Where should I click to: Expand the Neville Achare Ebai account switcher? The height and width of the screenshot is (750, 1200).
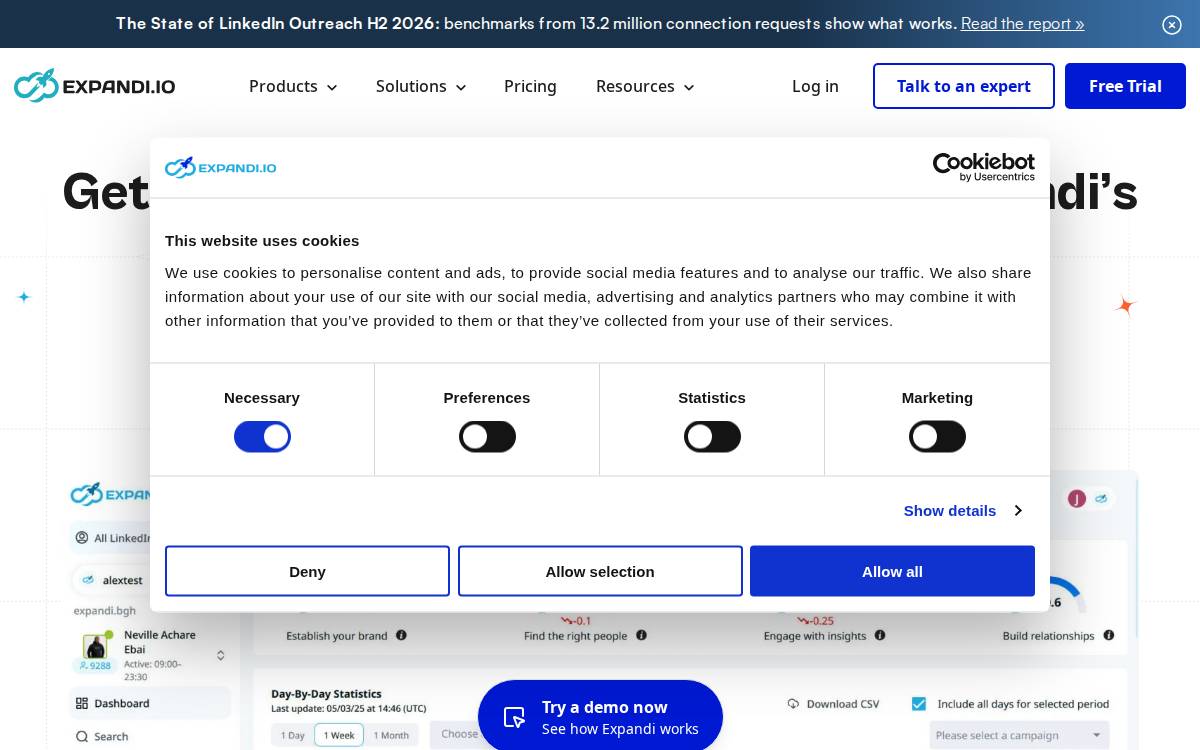coord(221,655)
